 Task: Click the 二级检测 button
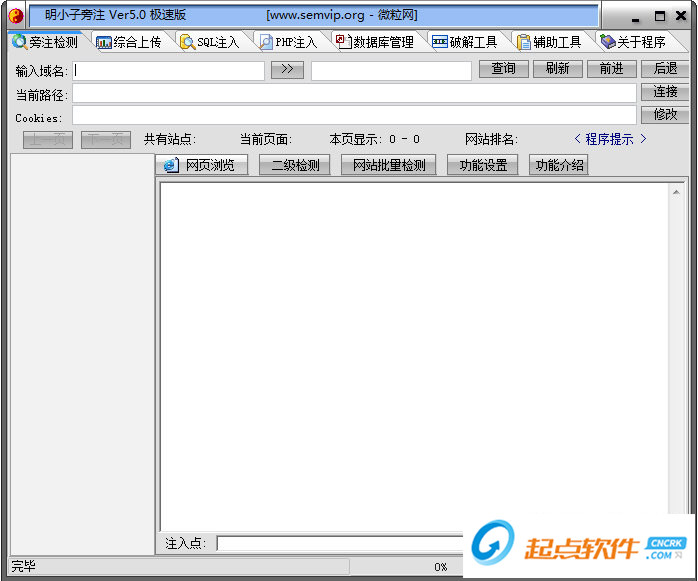tap(295, 165)
